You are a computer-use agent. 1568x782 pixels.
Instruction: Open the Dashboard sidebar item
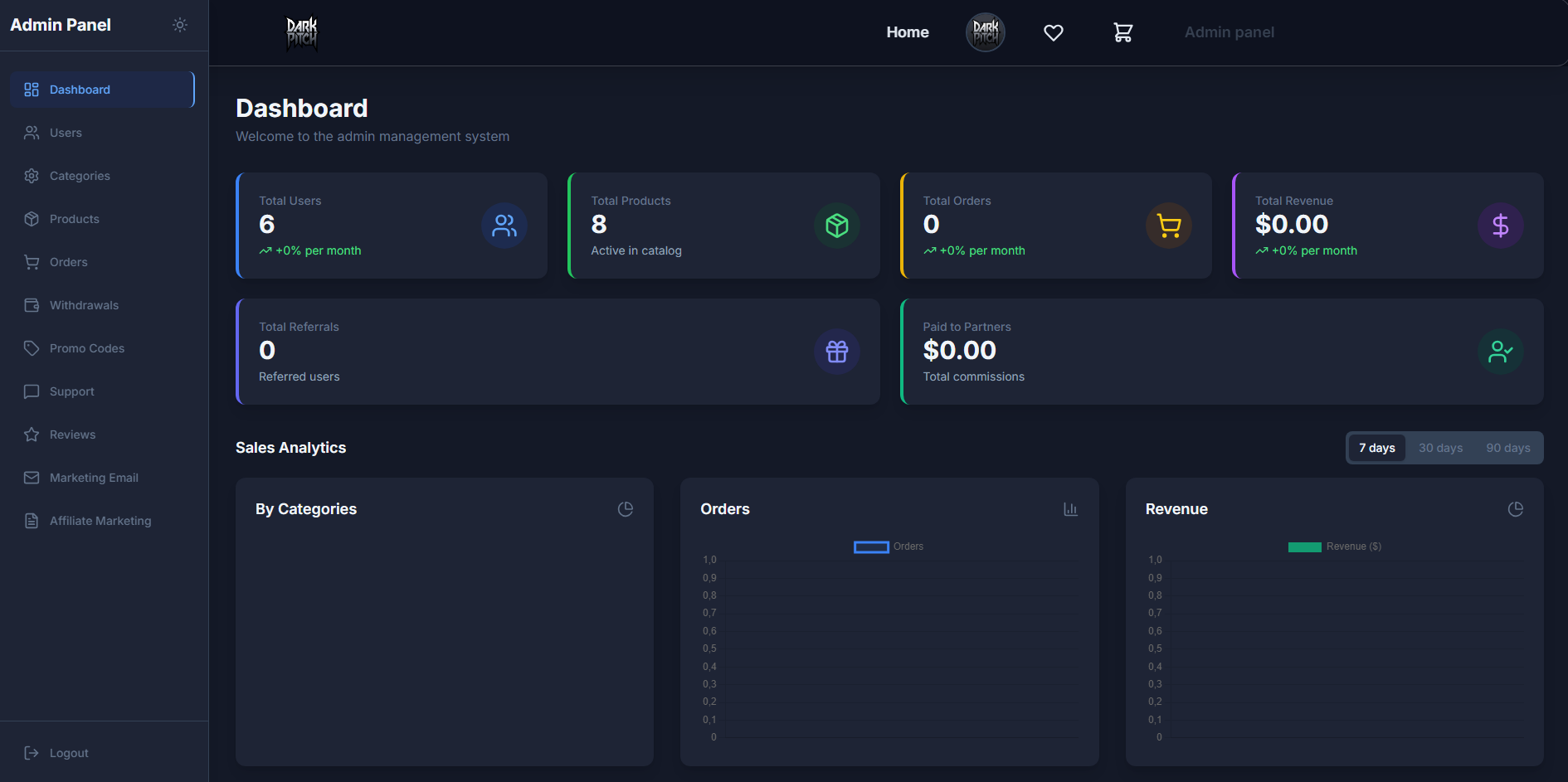[103, 90]
